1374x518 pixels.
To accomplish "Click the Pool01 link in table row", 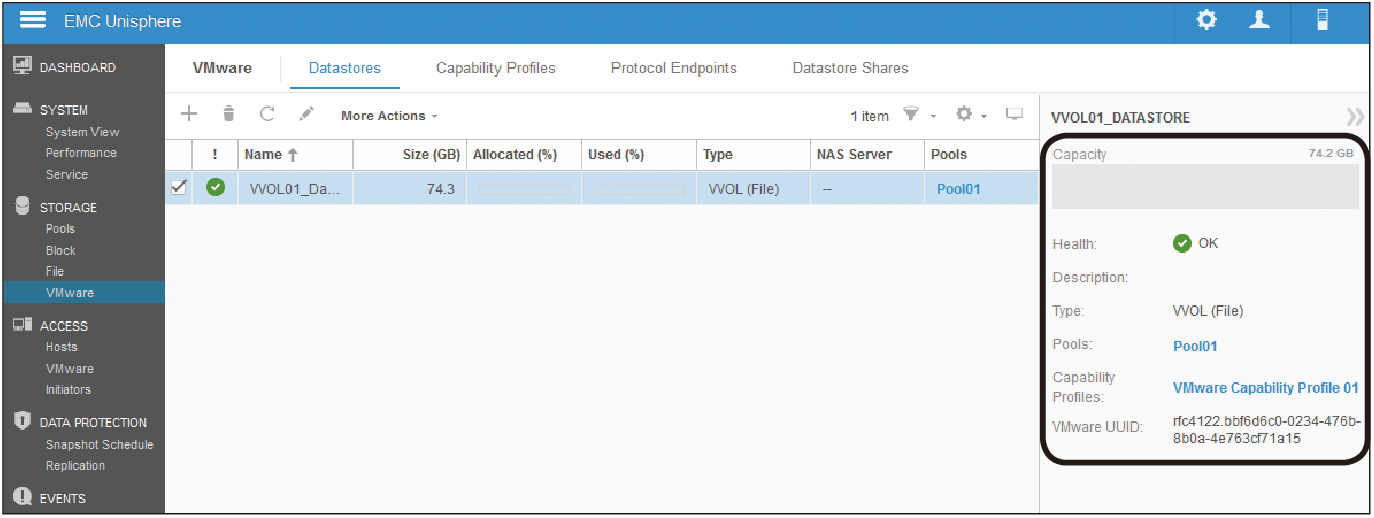I will click(959, 188).
